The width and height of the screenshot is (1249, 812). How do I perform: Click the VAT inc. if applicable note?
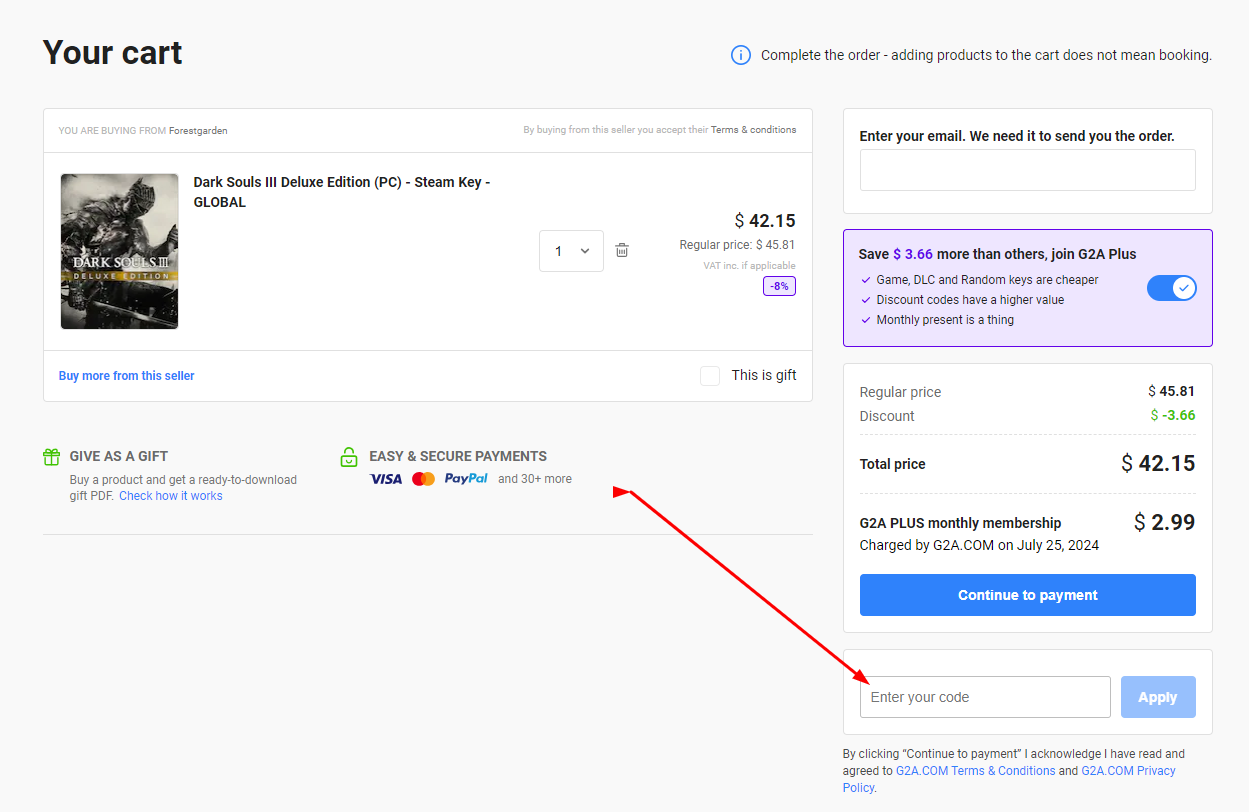[x=749, y=266]
